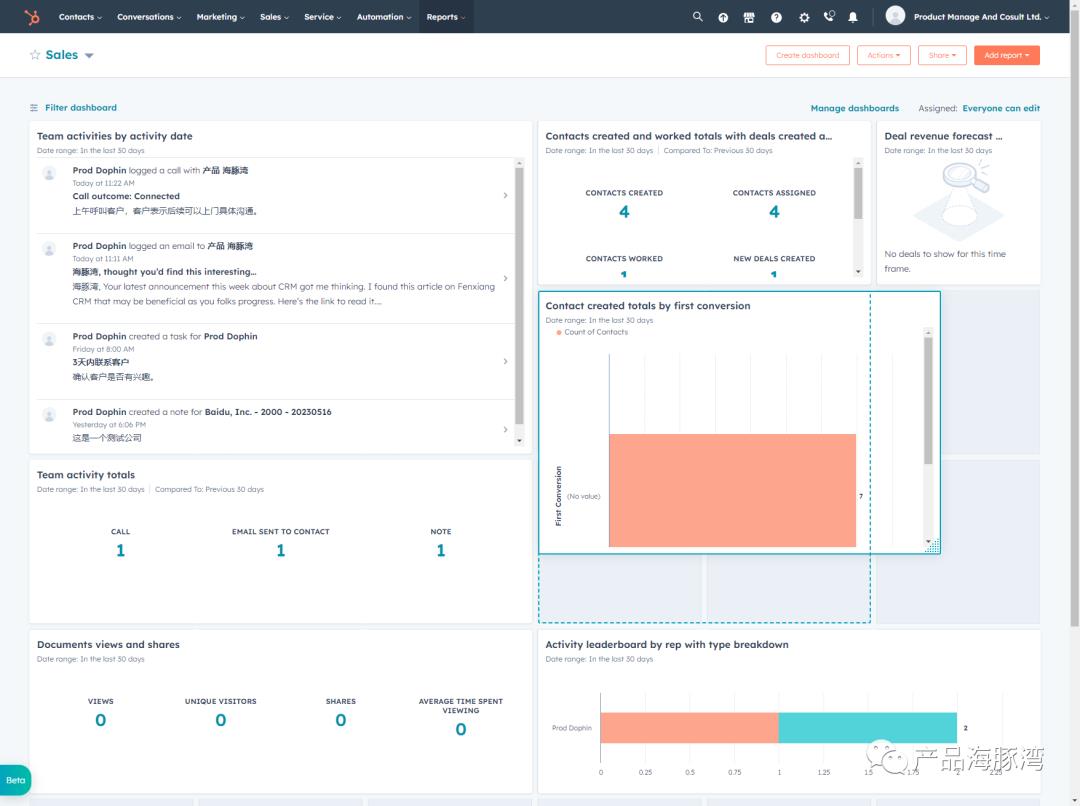
Task: Click avatar next to logged call activity
Action: [x=50, y=174]
